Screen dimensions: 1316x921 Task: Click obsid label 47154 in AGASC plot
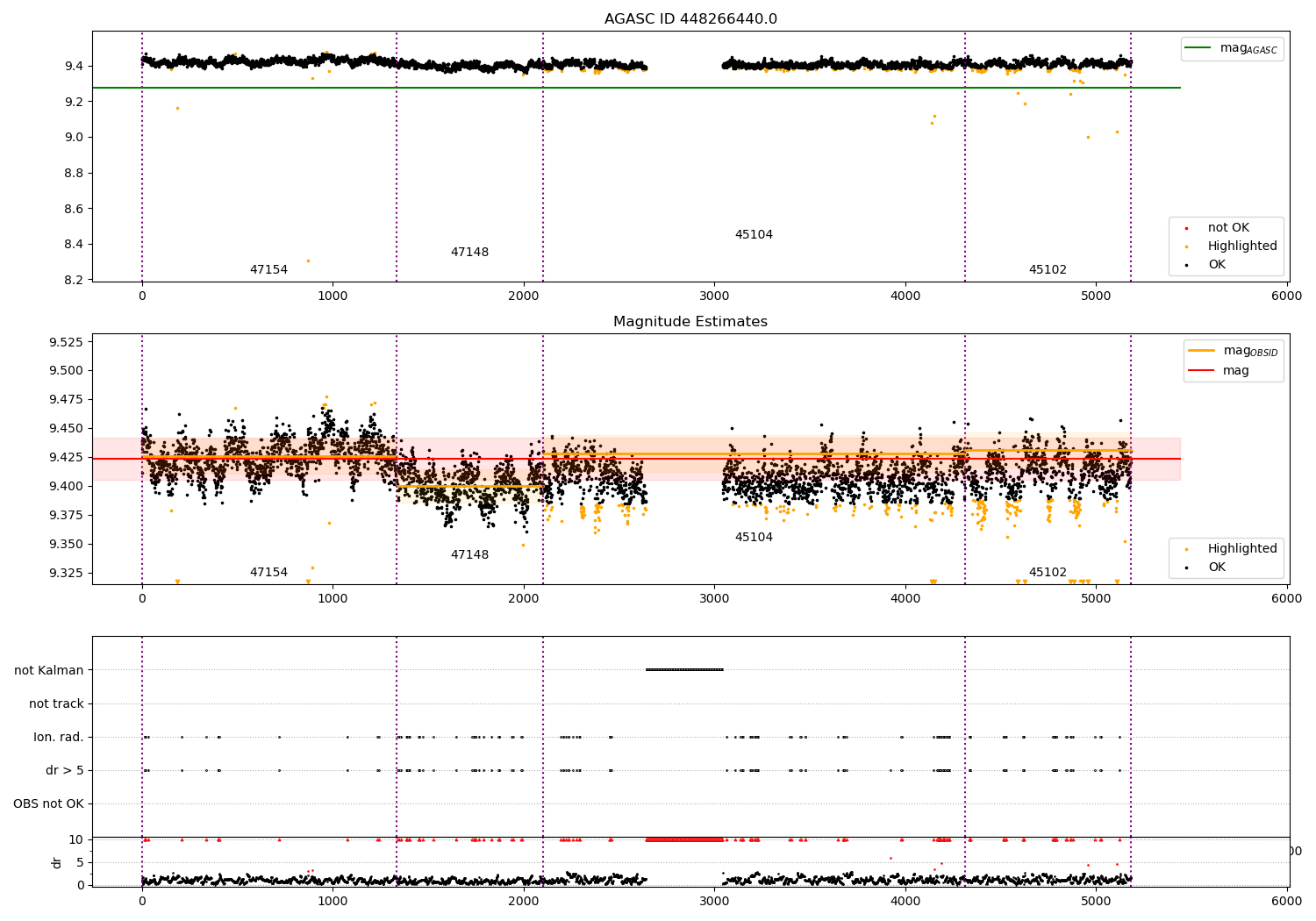coord(268,270)
